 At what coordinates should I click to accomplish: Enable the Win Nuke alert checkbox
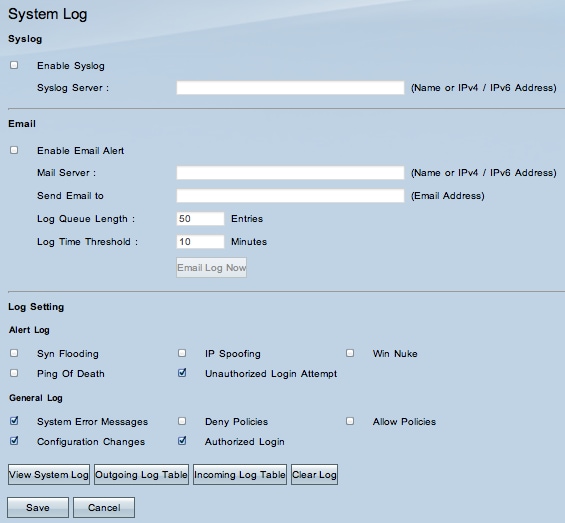350,353
